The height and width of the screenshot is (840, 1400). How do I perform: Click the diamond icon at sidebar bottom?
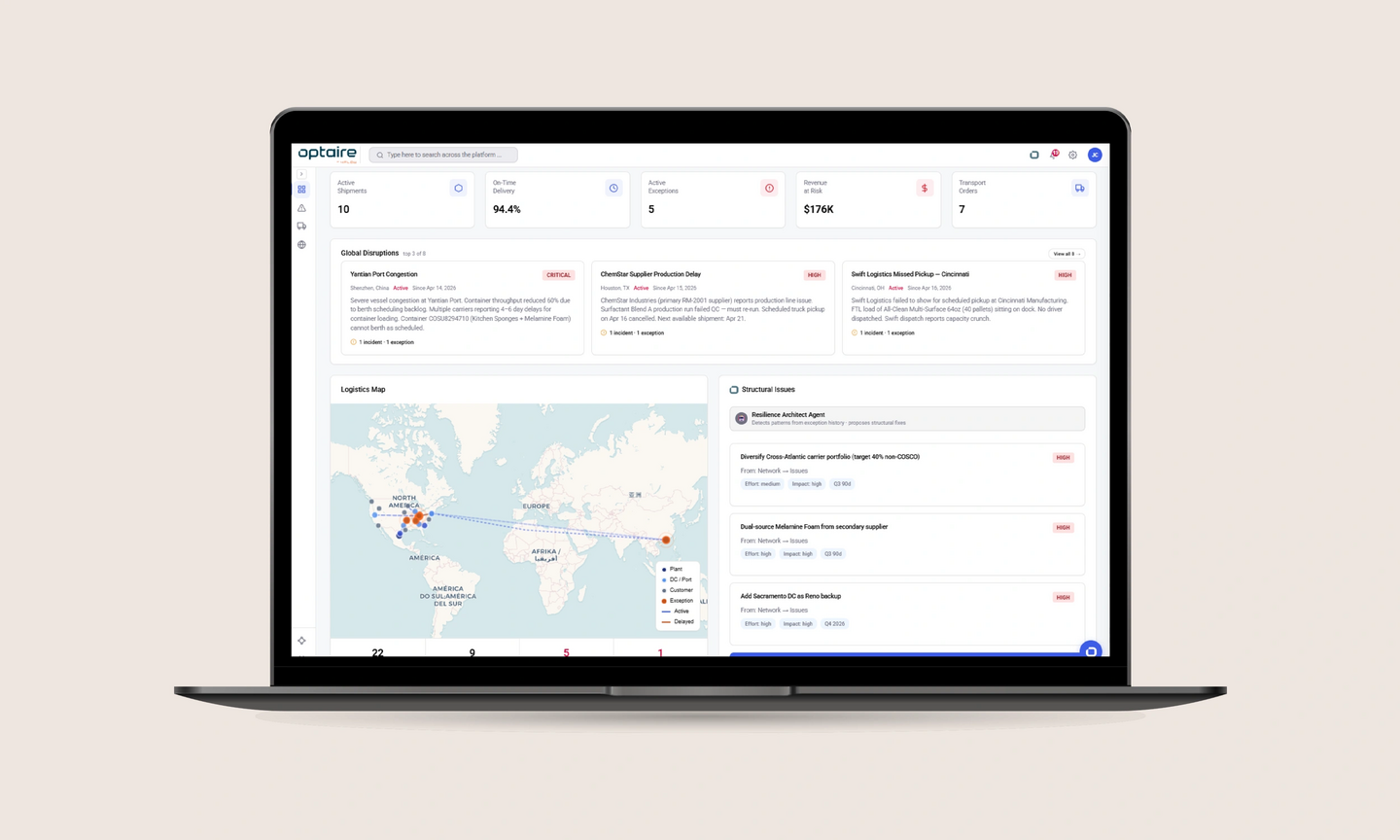pos(301,641)
